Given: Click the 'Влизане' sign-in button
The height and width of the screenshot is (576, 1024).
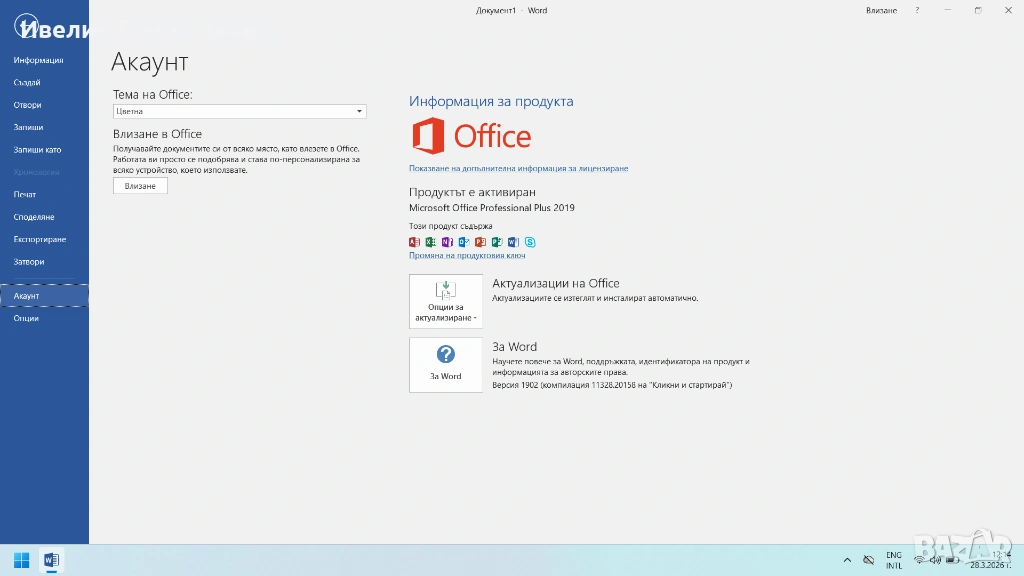Looking at the screenshot, I should click(140, 186).
